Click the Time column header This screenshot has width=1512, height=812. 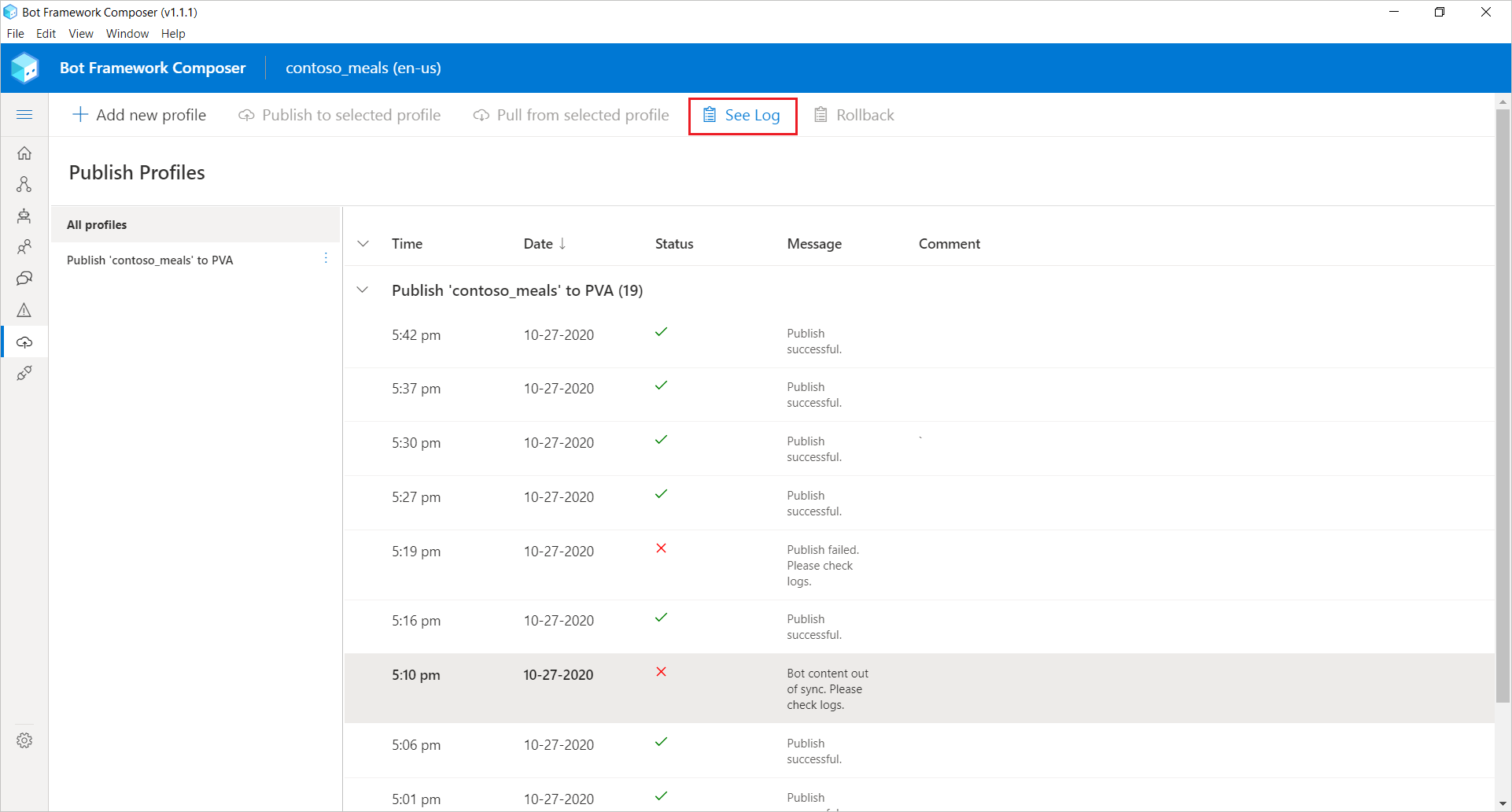(407, 244)
